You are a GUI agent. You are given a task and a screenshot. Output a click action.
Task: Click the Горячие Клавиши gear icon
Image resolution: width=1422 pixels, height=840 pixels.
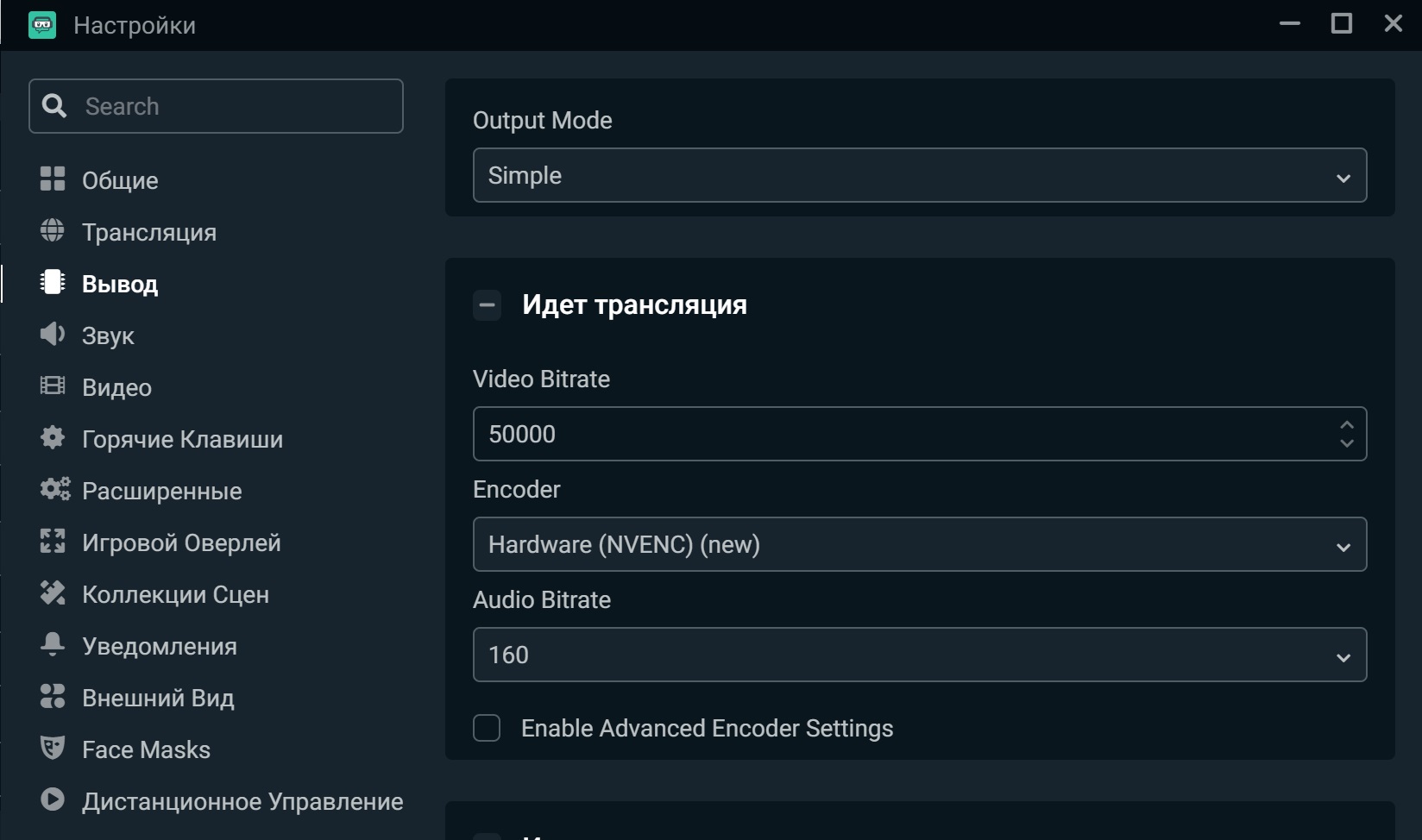coord(53,438)
